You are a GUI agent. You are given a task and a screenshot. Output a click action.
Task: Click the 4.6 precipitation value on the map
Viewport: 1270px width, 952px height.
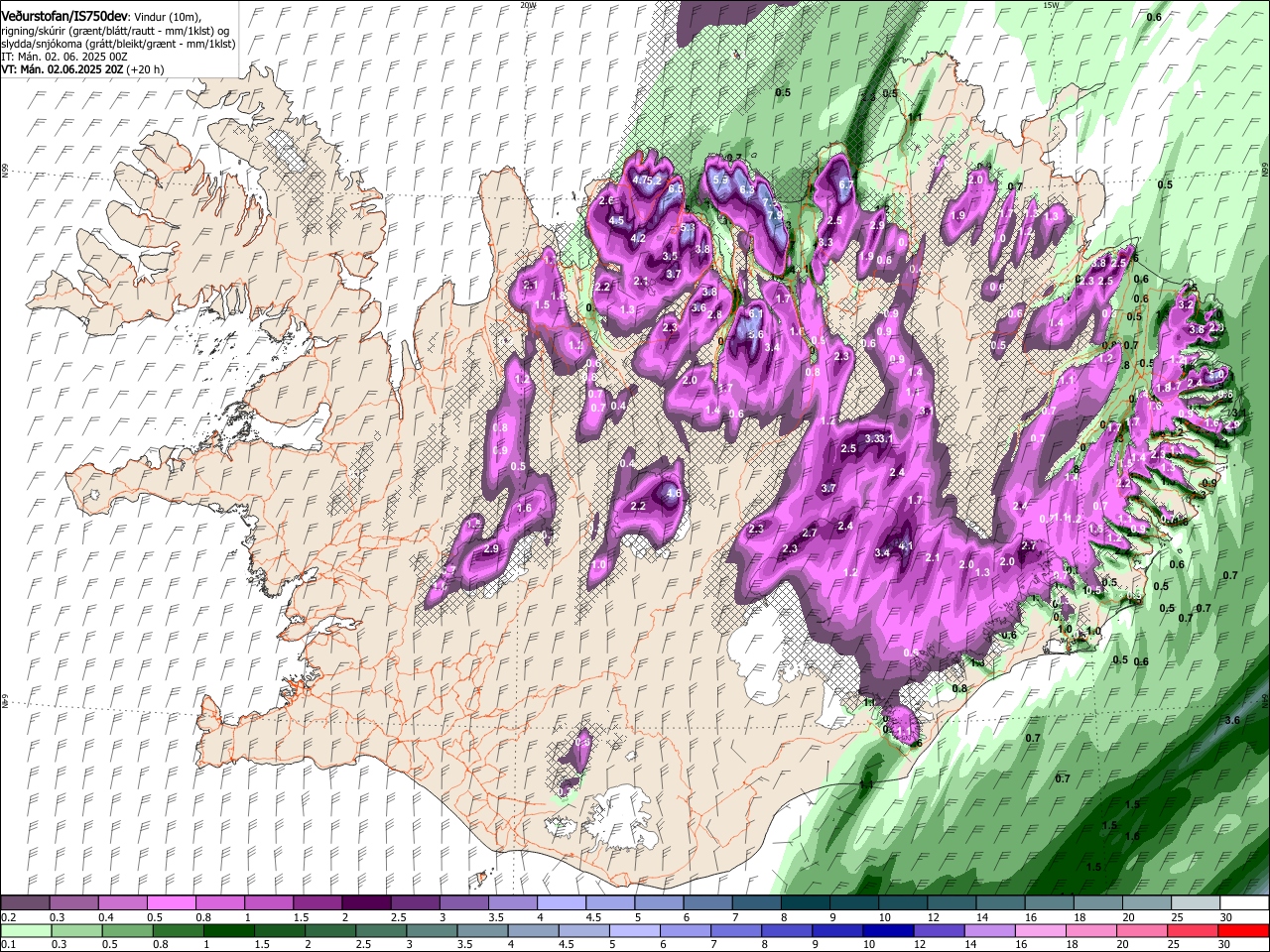[x=673, y=493]
